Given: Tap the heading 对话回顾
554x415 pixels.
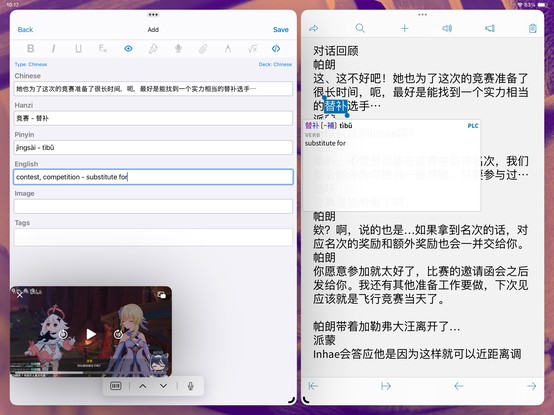Looking at the screenshot, I should (x=336, y=51).
